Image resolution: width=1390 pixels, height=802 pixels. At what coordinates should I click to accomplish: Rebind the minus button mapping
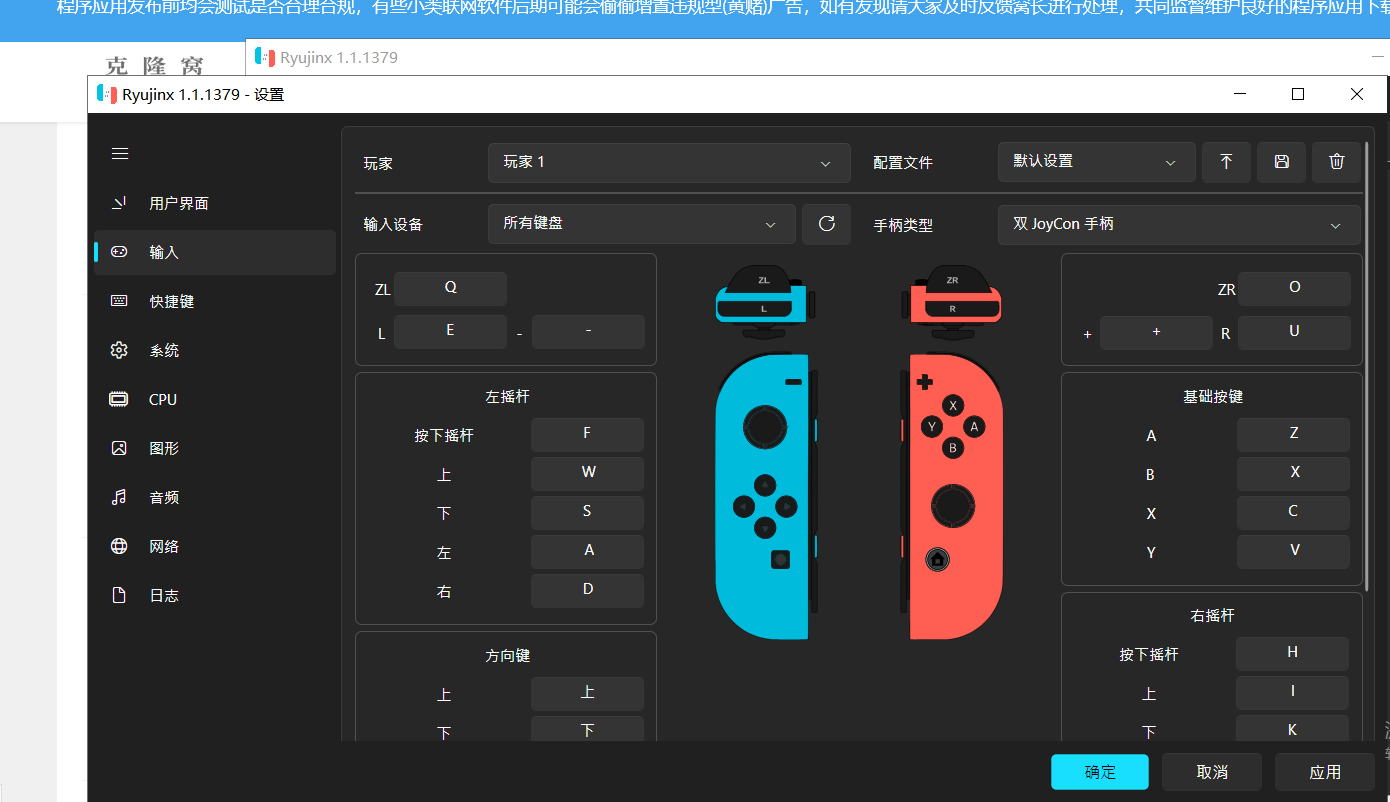tap(588, 331)
